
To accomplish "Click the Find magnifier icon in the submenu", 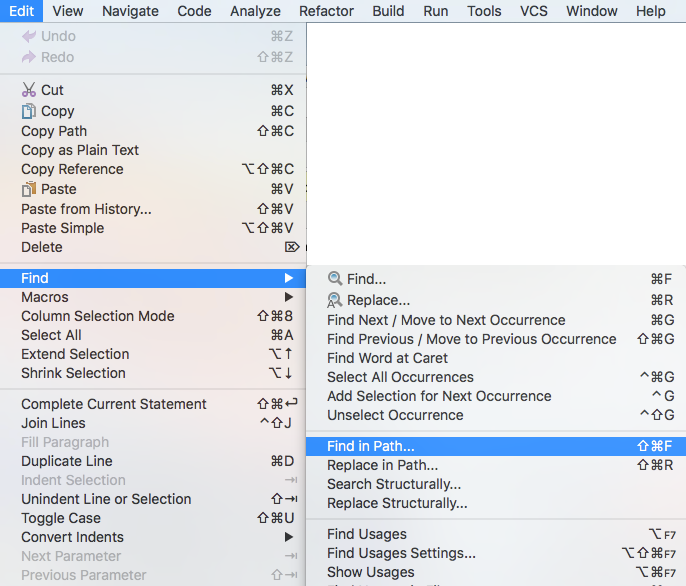I will click(x=335, y=279).
